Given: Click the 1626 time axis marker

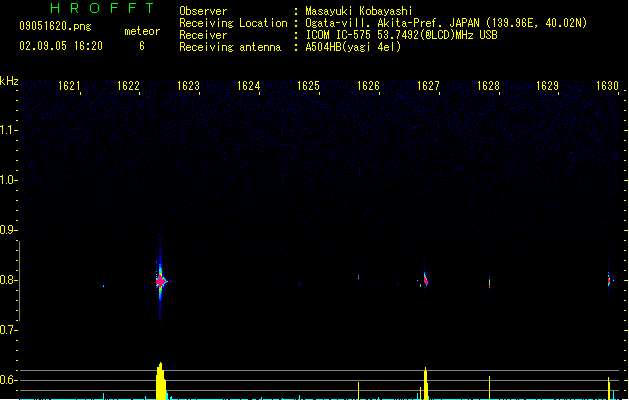Looking at the screenshot, I should pos(368,86).
